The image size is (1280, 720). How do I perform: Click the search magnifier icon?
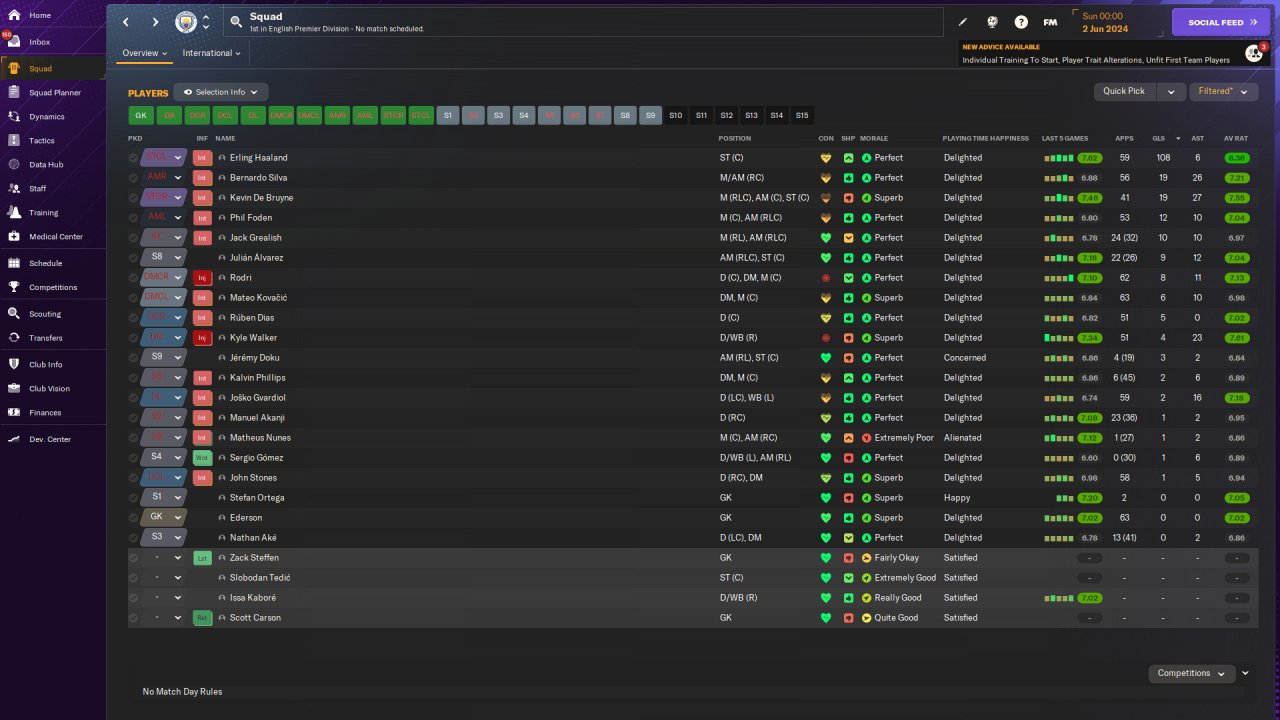tap(236, 21)
